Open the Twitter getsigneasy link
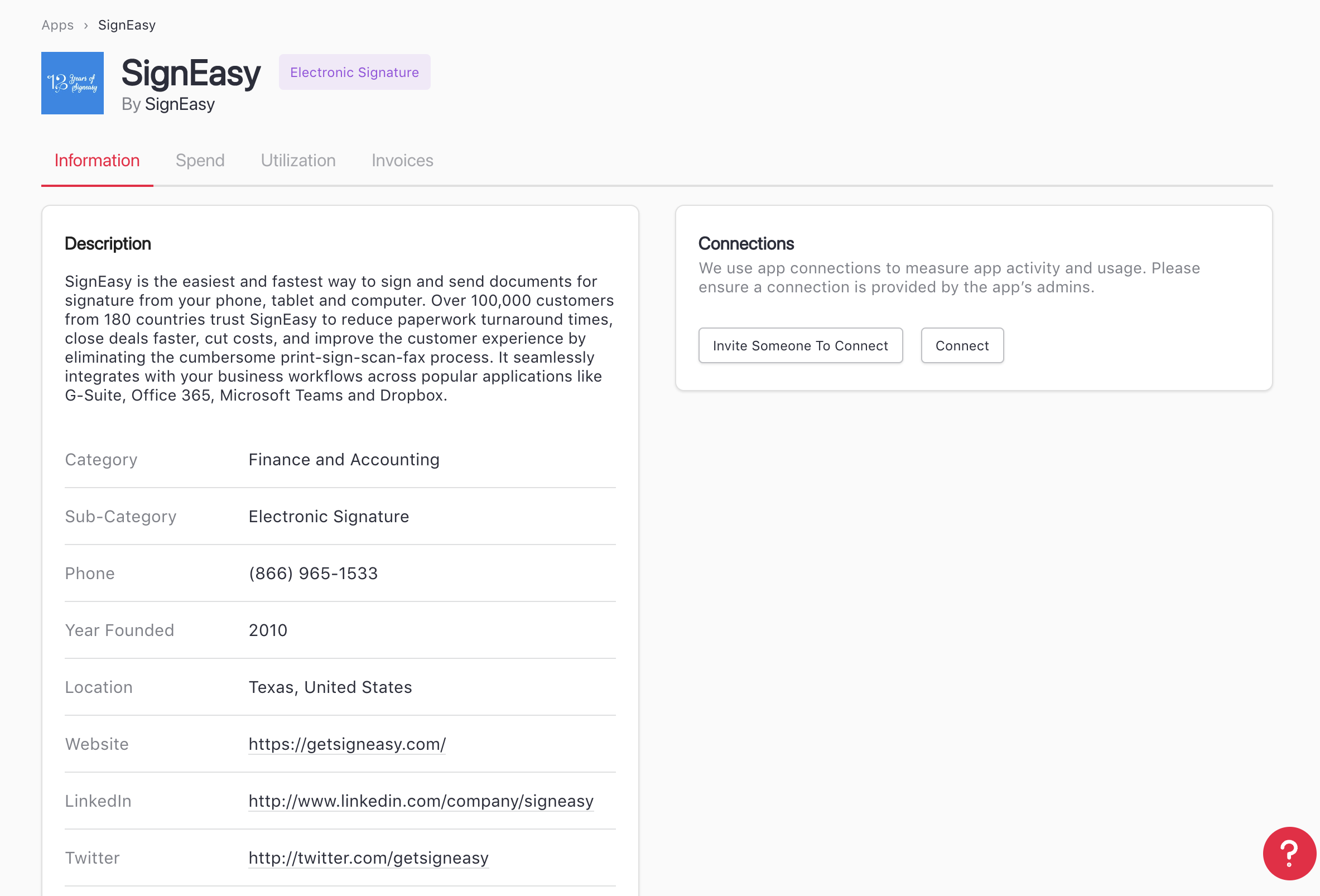Screen dimensions: 1320x896 [x=368, y=858]
